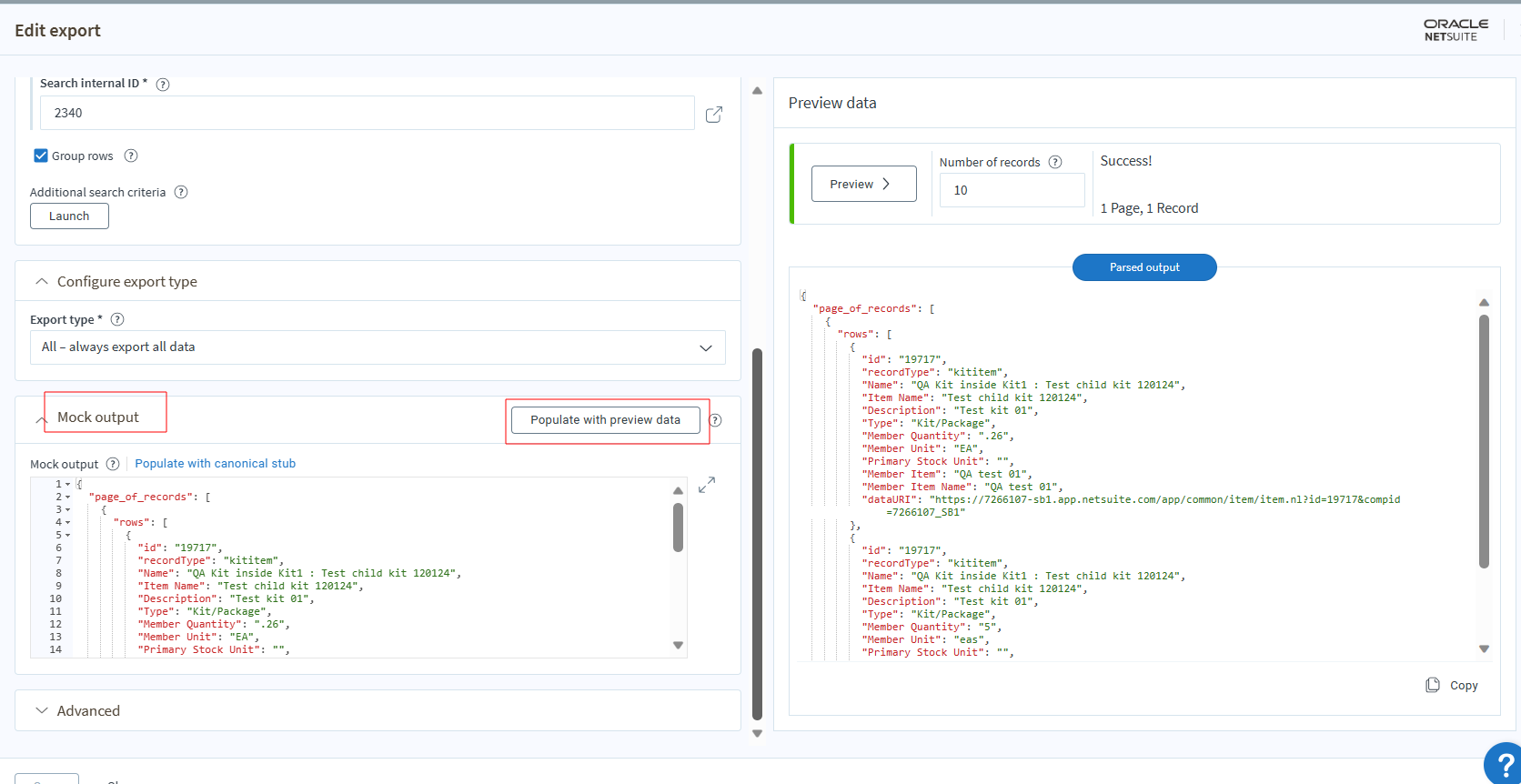Screen dimensions: 1521x784
Task: Click the Number of records input field
Action: pos(1012,190)
